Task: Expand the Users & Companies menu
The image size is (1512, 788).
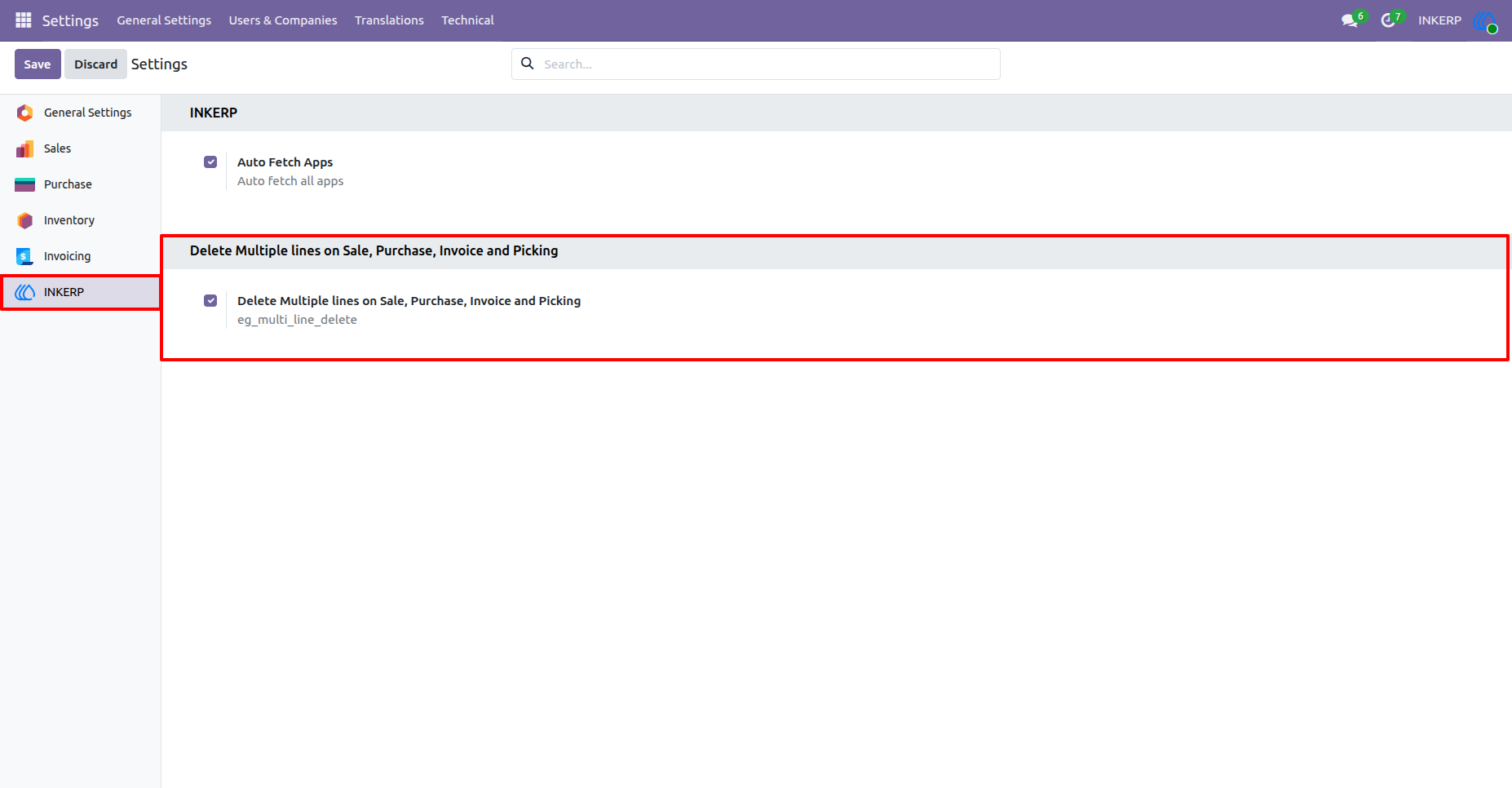Action: pos(283,20)
